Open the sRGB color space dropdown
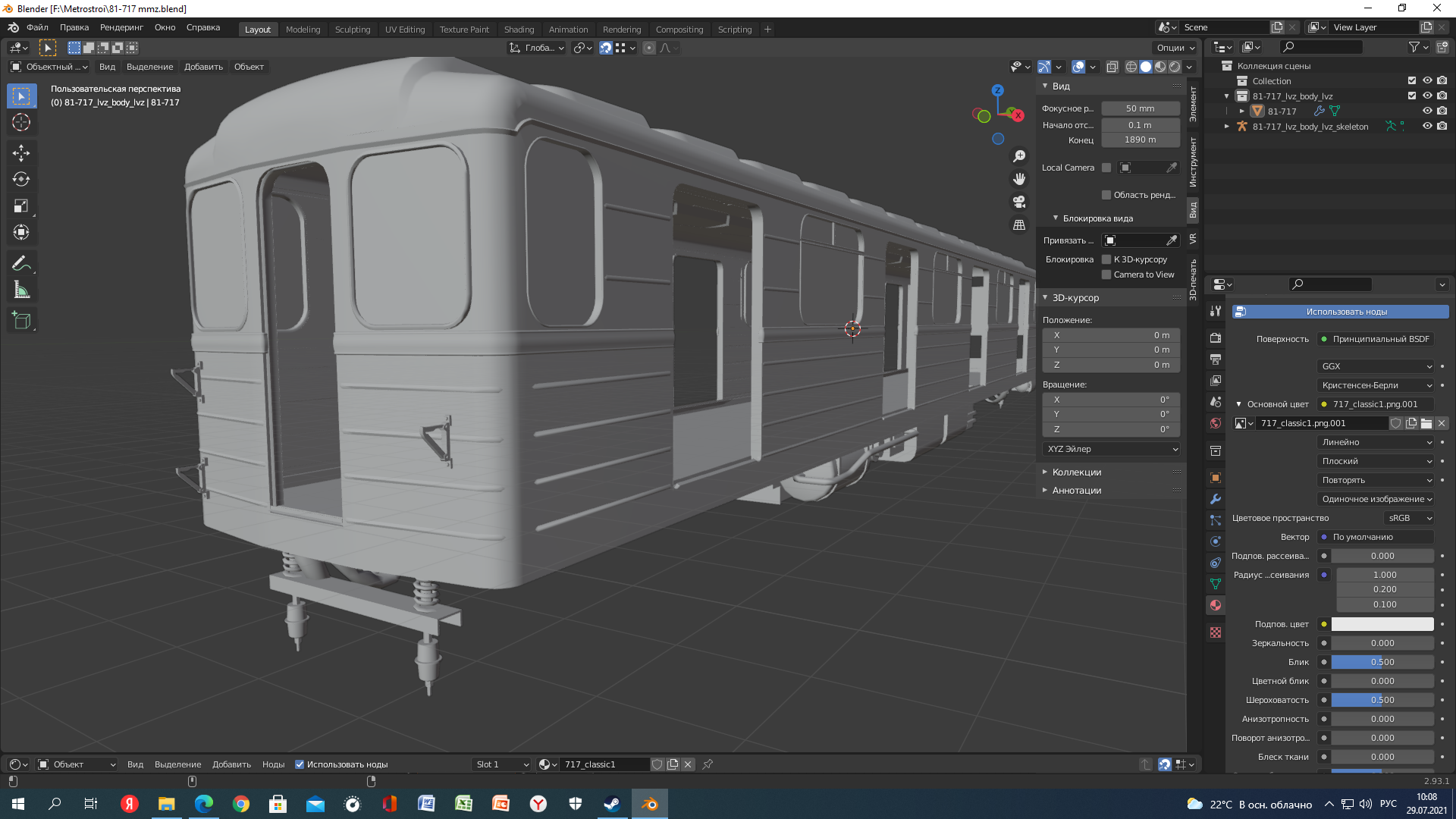This screenshot has height=819, width=1456. click(x=1409, y=518)
